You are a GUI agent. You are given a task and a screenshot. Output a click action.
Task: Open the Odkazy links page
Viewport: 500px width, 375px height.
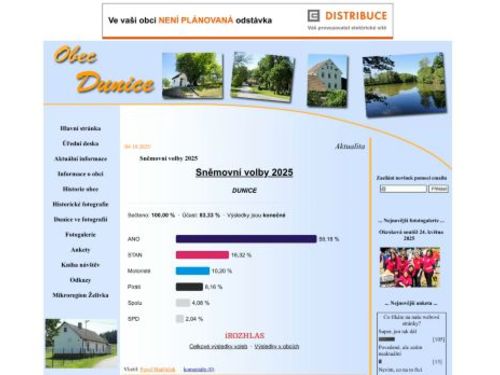80,280
